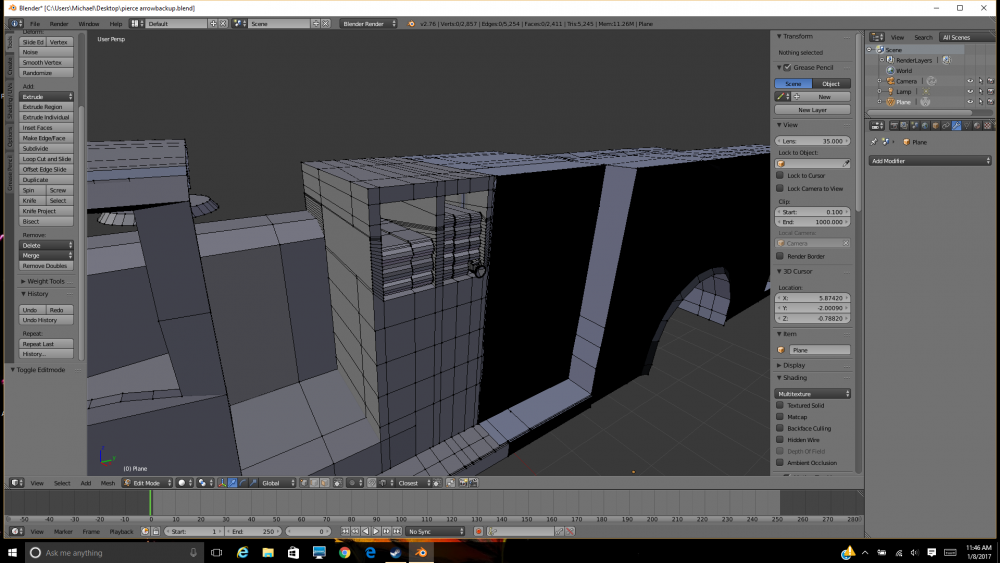Click the Lens value slider field
Viewport: 1000px width, 563px height.
813,141
